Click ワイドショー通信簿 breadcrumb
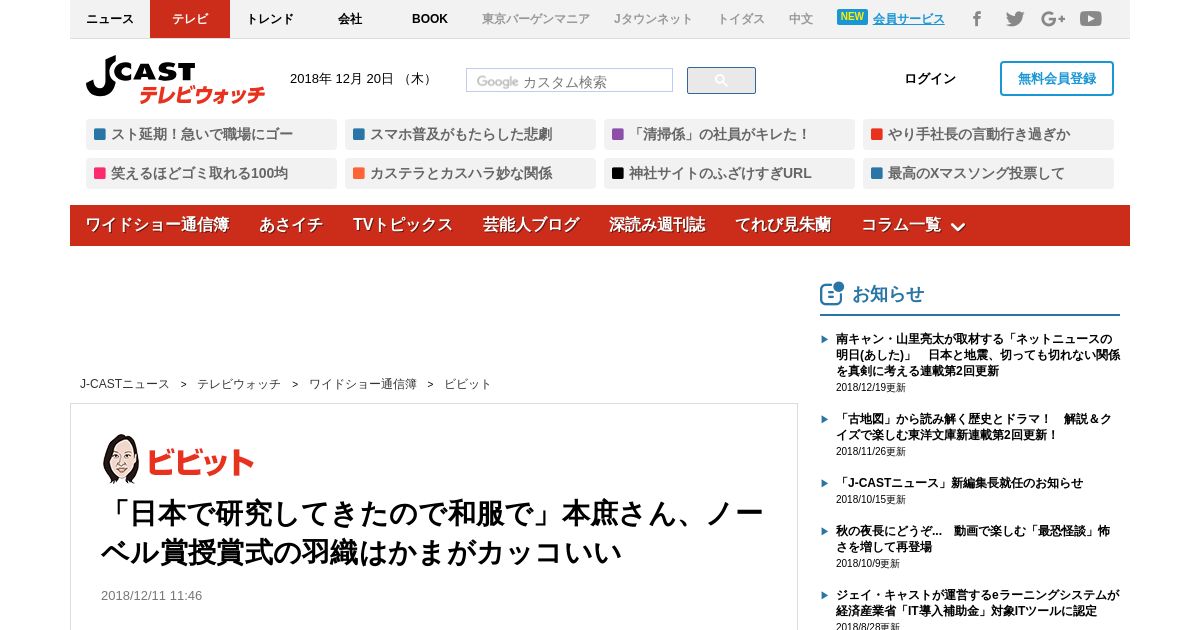This screenshot has width=1200, height=630. (x=363, y=384)
